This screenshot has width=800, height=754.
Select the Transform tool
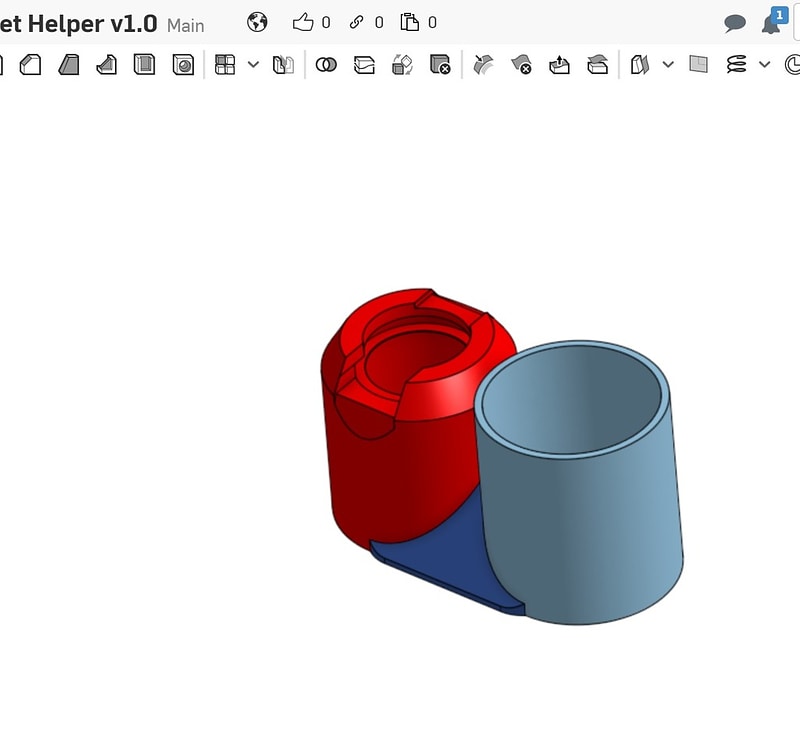click(x=402, y=65)
